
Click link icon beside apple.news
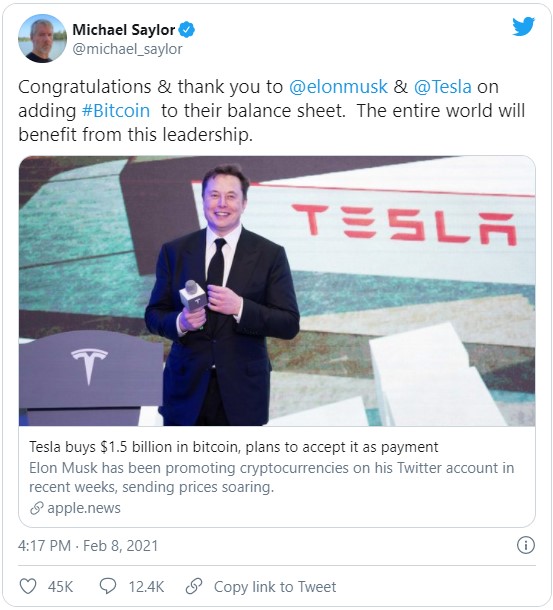click(36, 508)
